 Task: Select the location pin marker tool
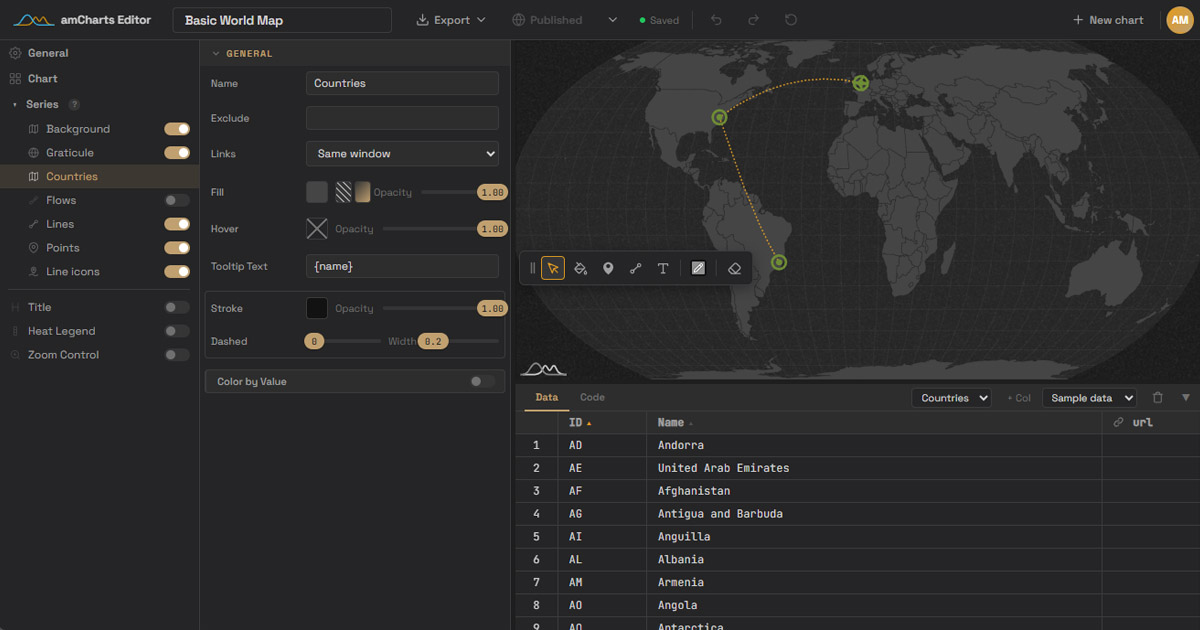coord(608,268)
